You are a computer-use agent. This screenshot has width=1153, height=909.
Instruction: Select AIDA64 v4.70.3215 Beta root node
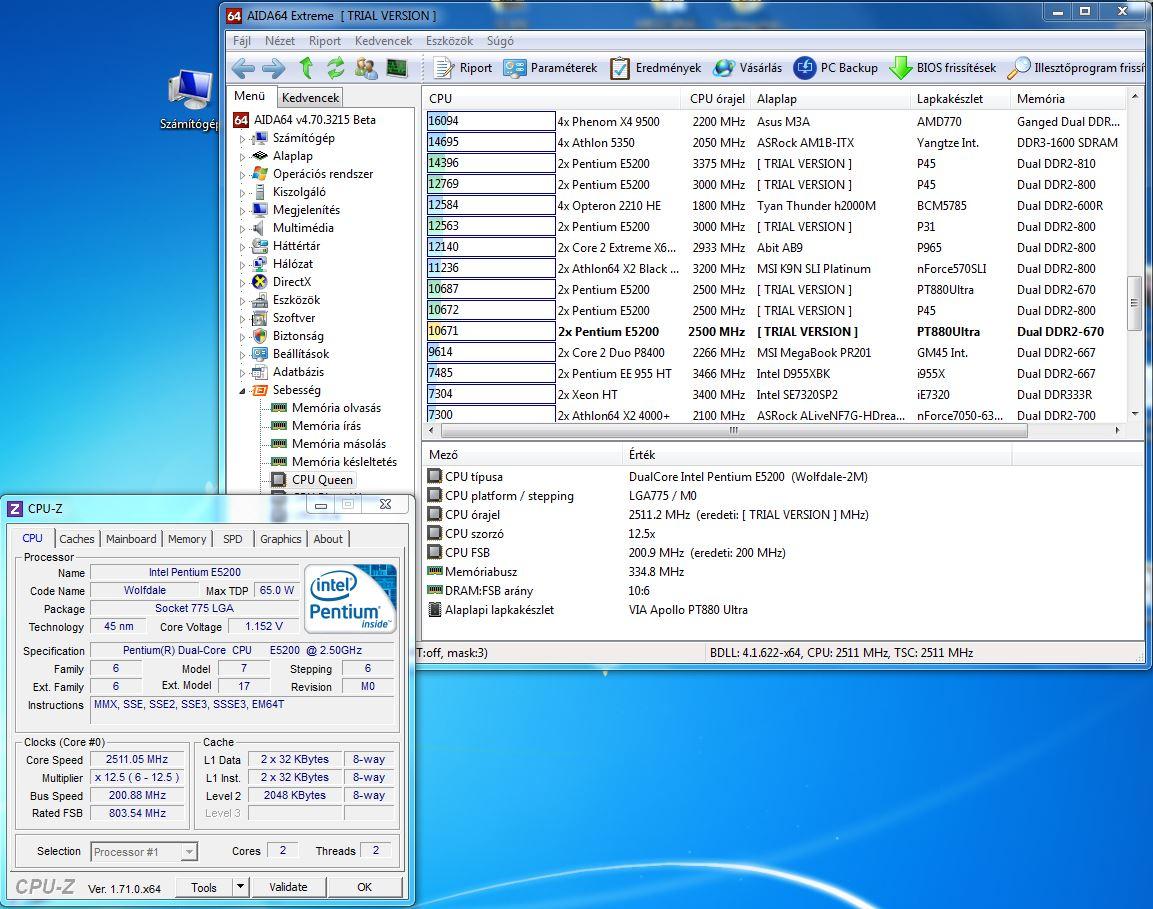[x=315, y=120]
